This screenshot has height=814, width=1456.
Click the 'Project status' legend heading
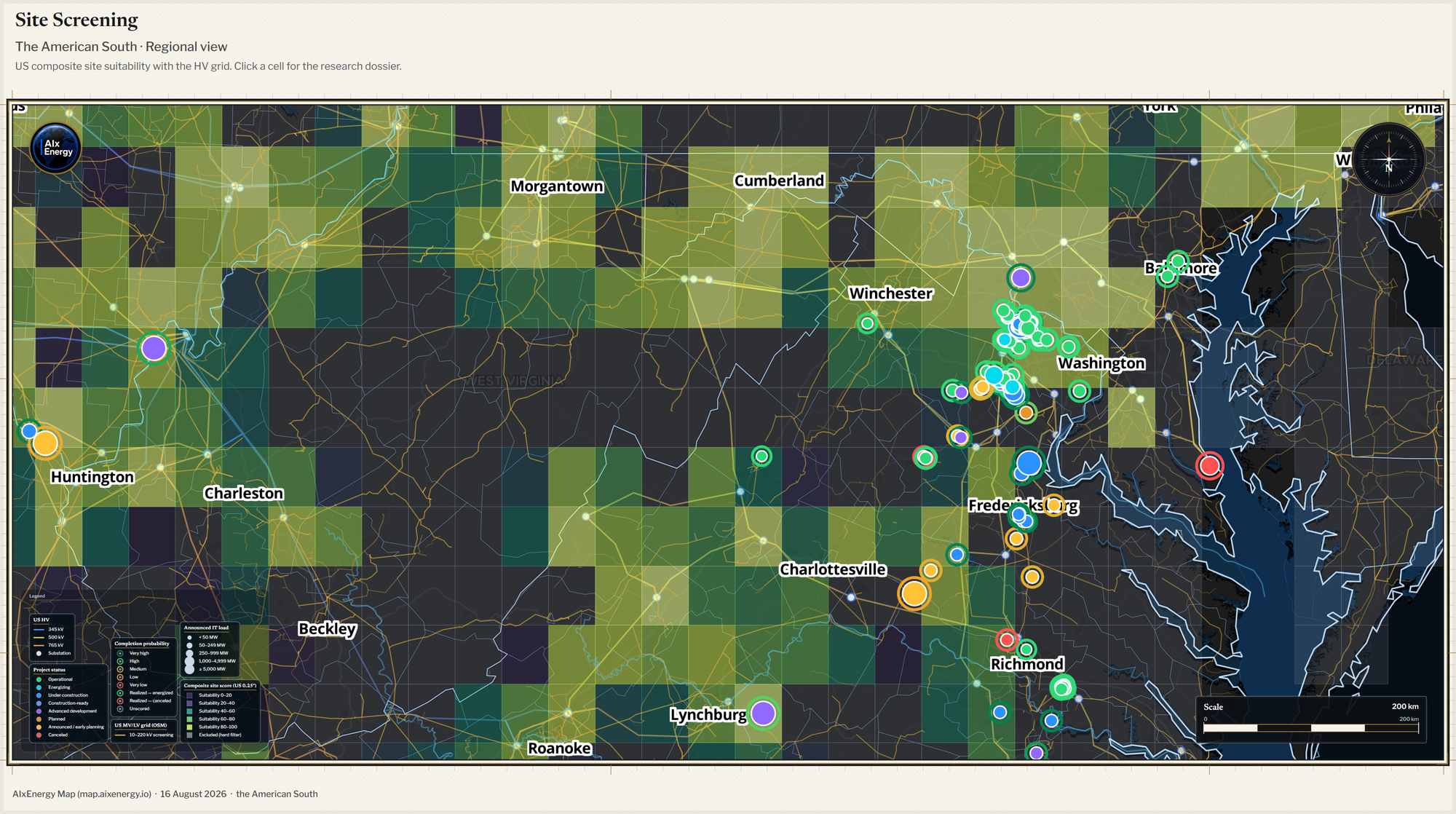[50, 670]
